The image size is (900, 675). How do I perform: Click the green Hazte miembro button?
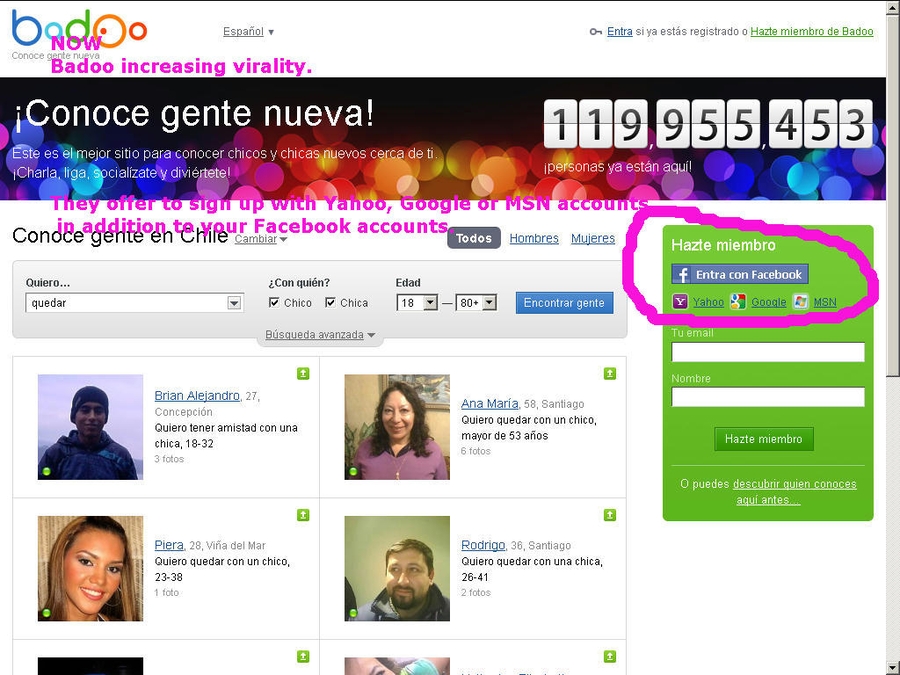(x=764, y=439)
